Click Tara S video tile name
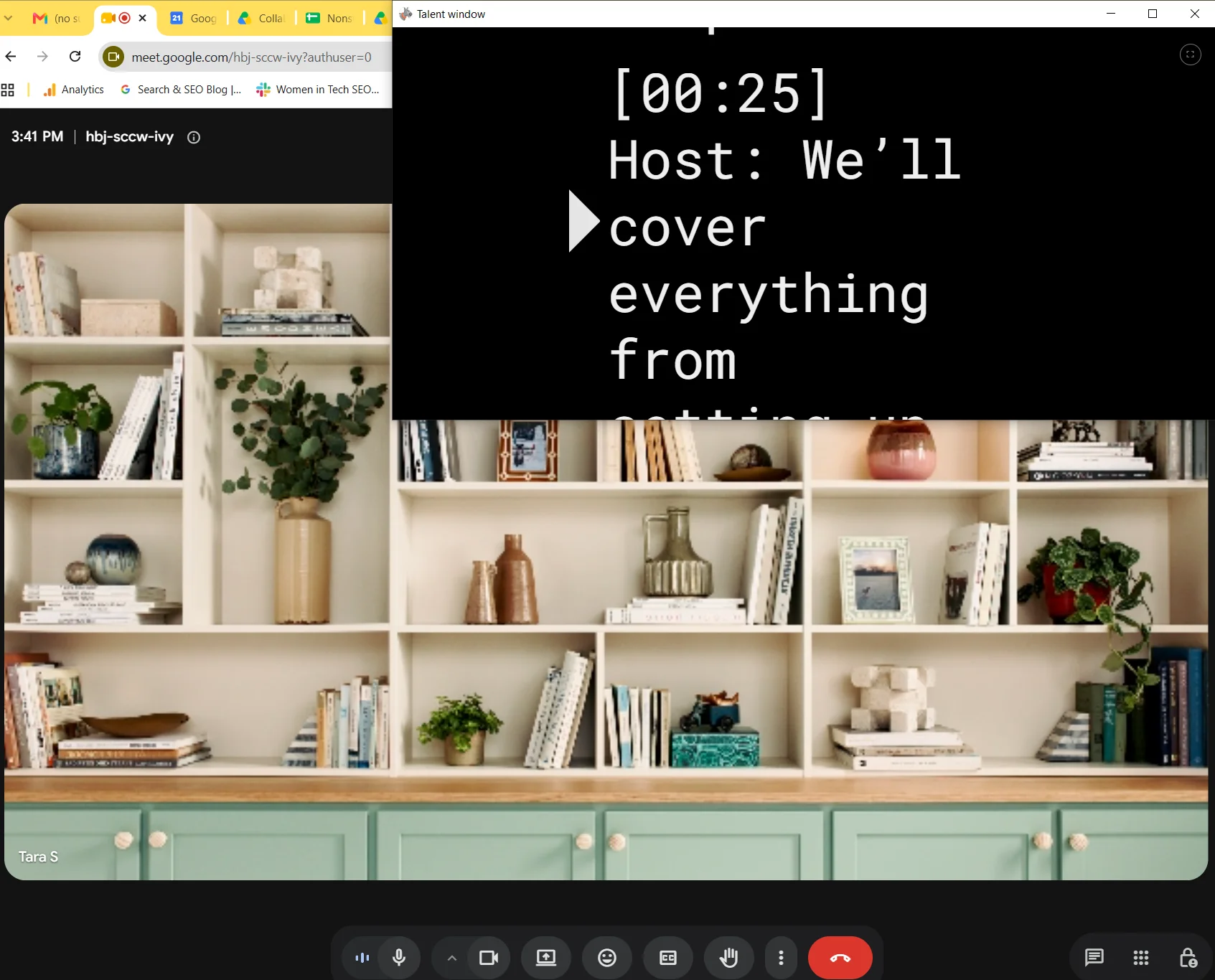1215x980 pixels. pyautogui.click(x=38, y=857)
